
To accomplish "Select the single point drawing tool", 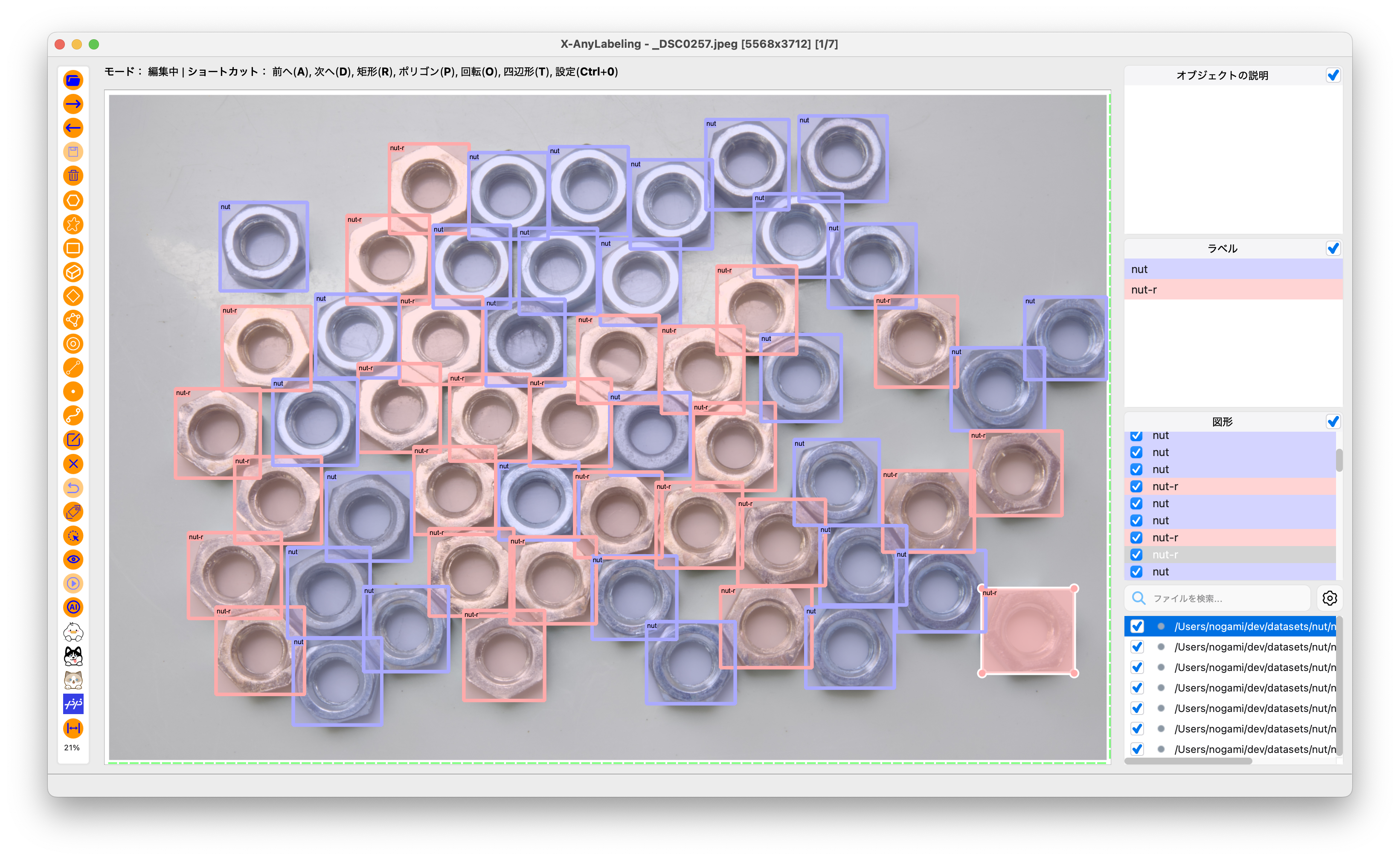I will (73, 392).
